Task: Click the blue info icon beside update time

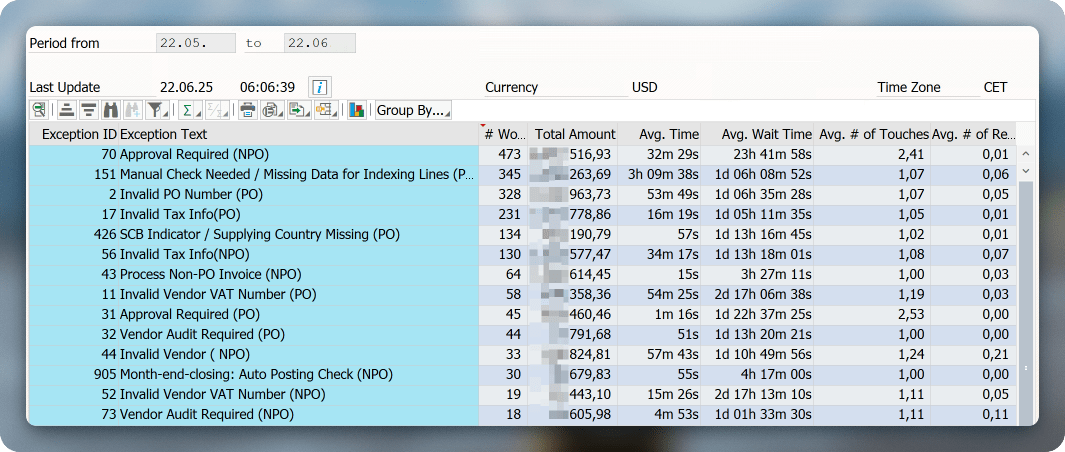Action: click(320, 87)
